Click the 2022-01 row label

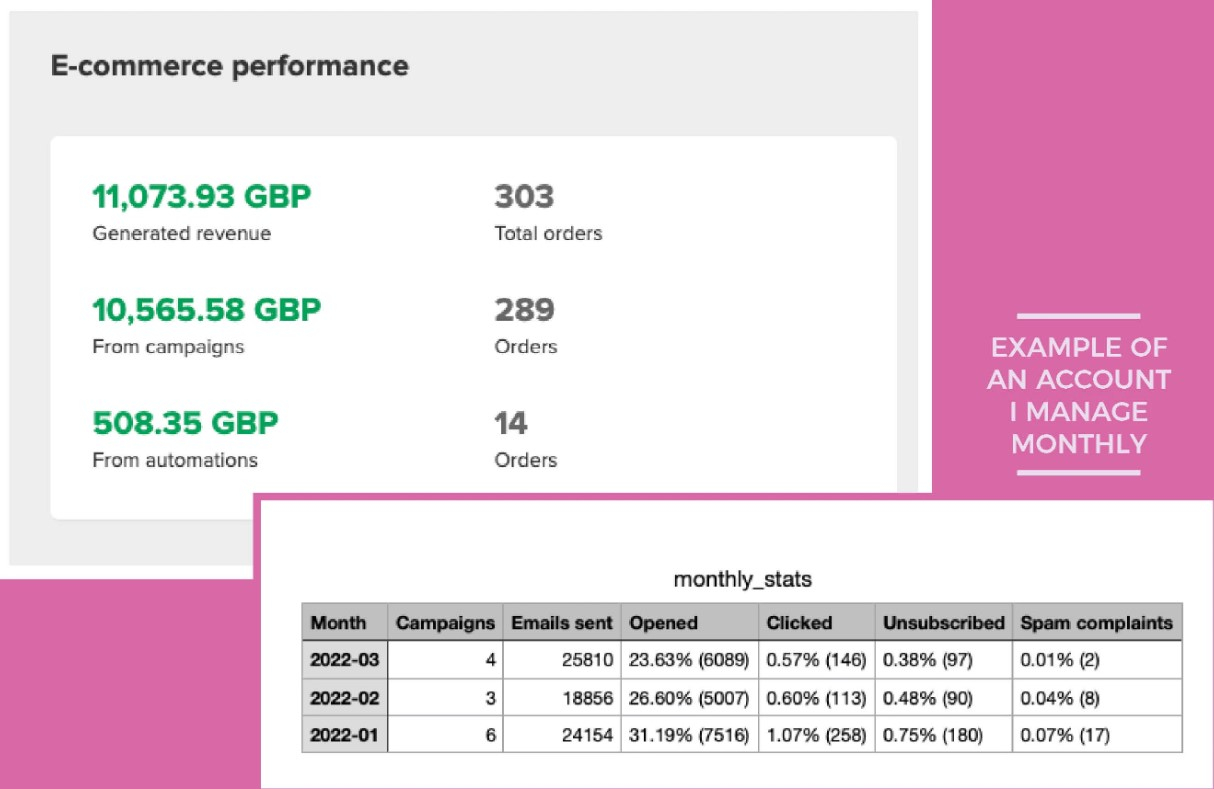coord(345,735)
